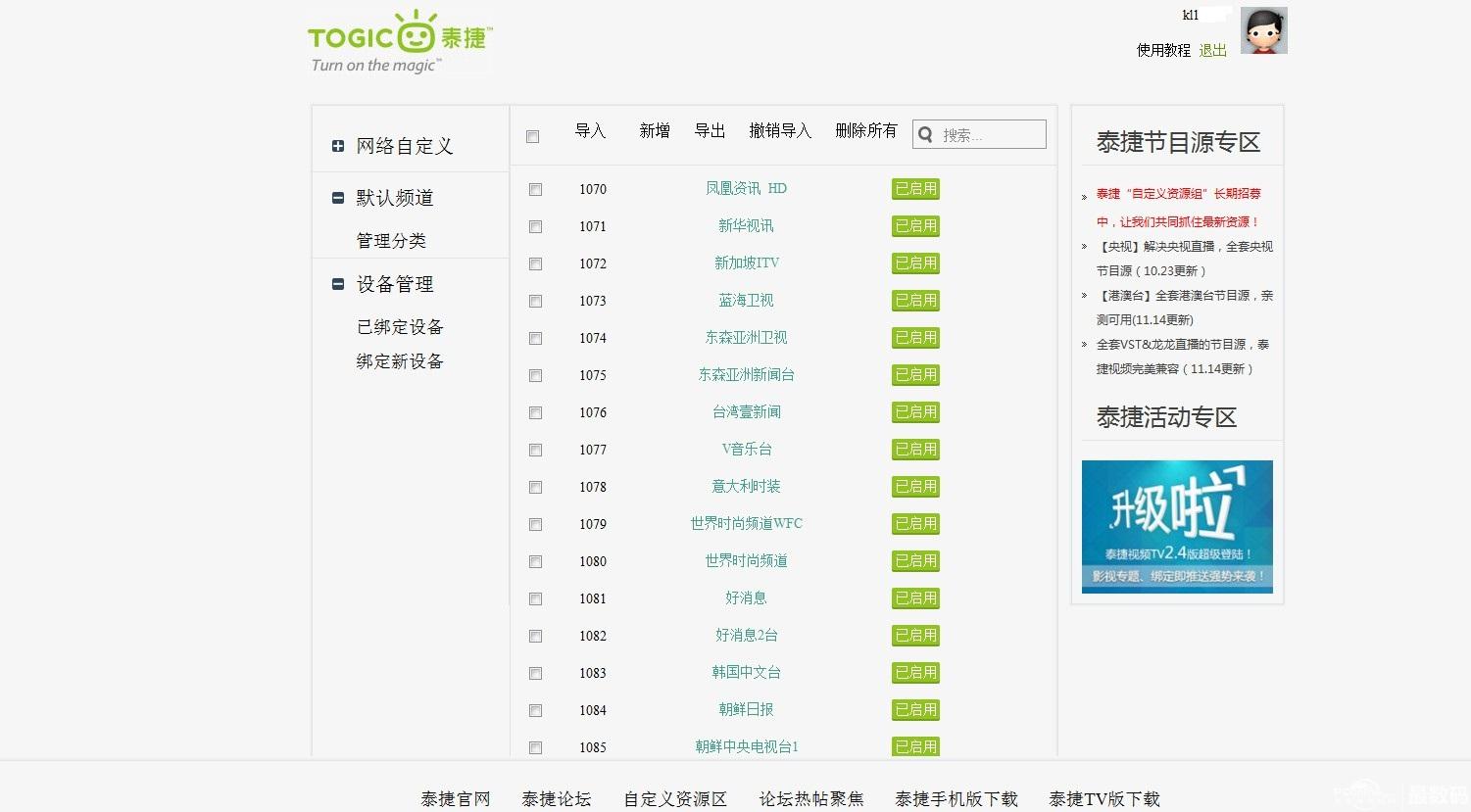This screenshot has width=1471, height=812.
Task: Check the box for channel 1071
Action: click(x=535, y=226)
